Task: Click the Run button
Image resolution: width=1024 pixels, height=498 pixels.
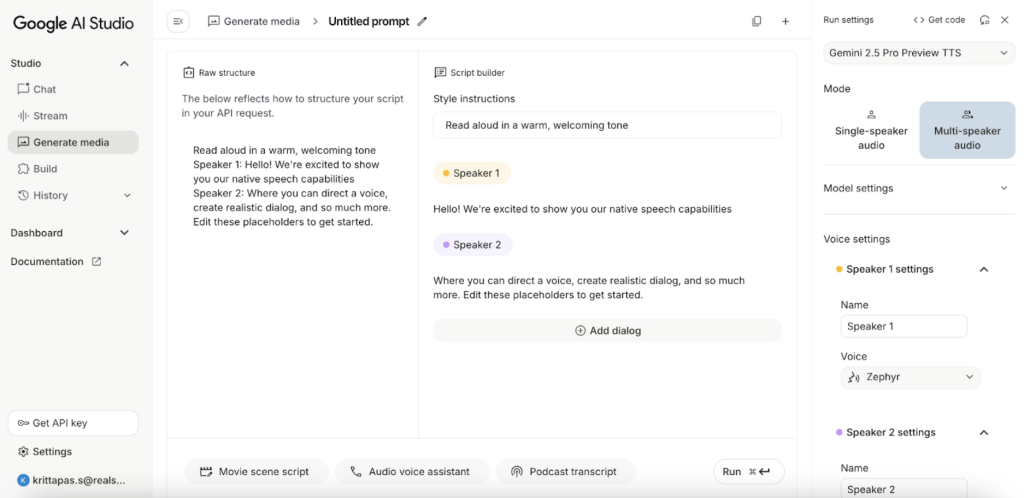Action: click(x=748, y=472)
